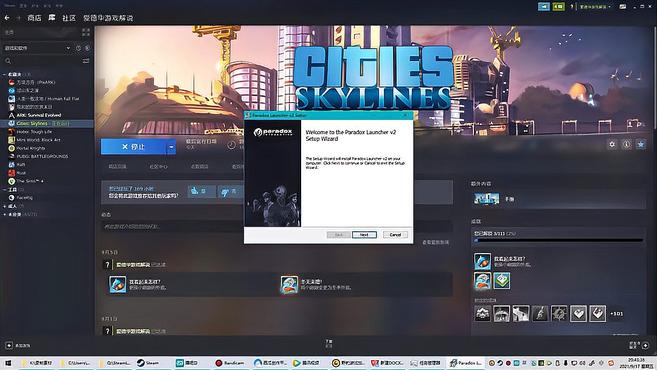Toggle the ready-to-play filter icon

tap(87, 48)
